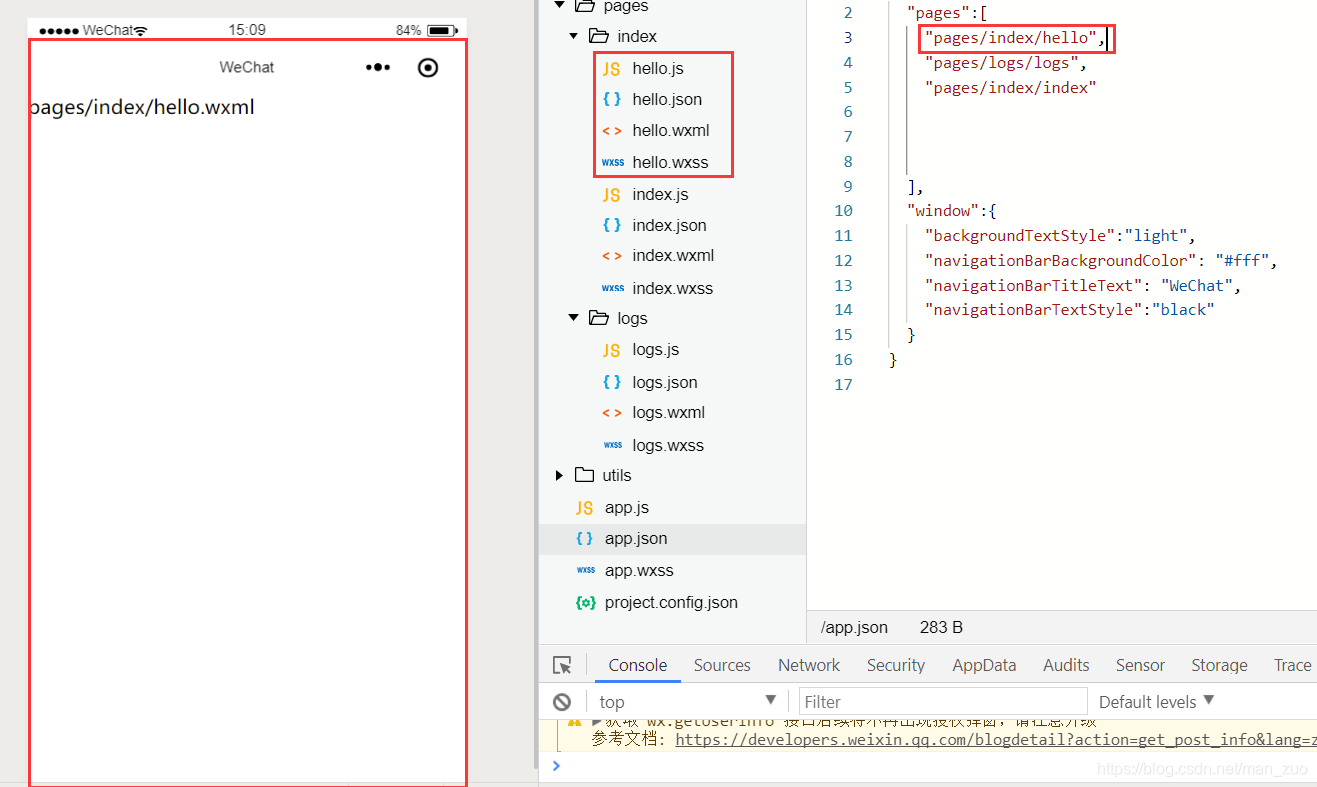Click the JS icon beside hello.js
This screenshot has width=1317, height=787.
pyautogui.click(x=611, y=69)
